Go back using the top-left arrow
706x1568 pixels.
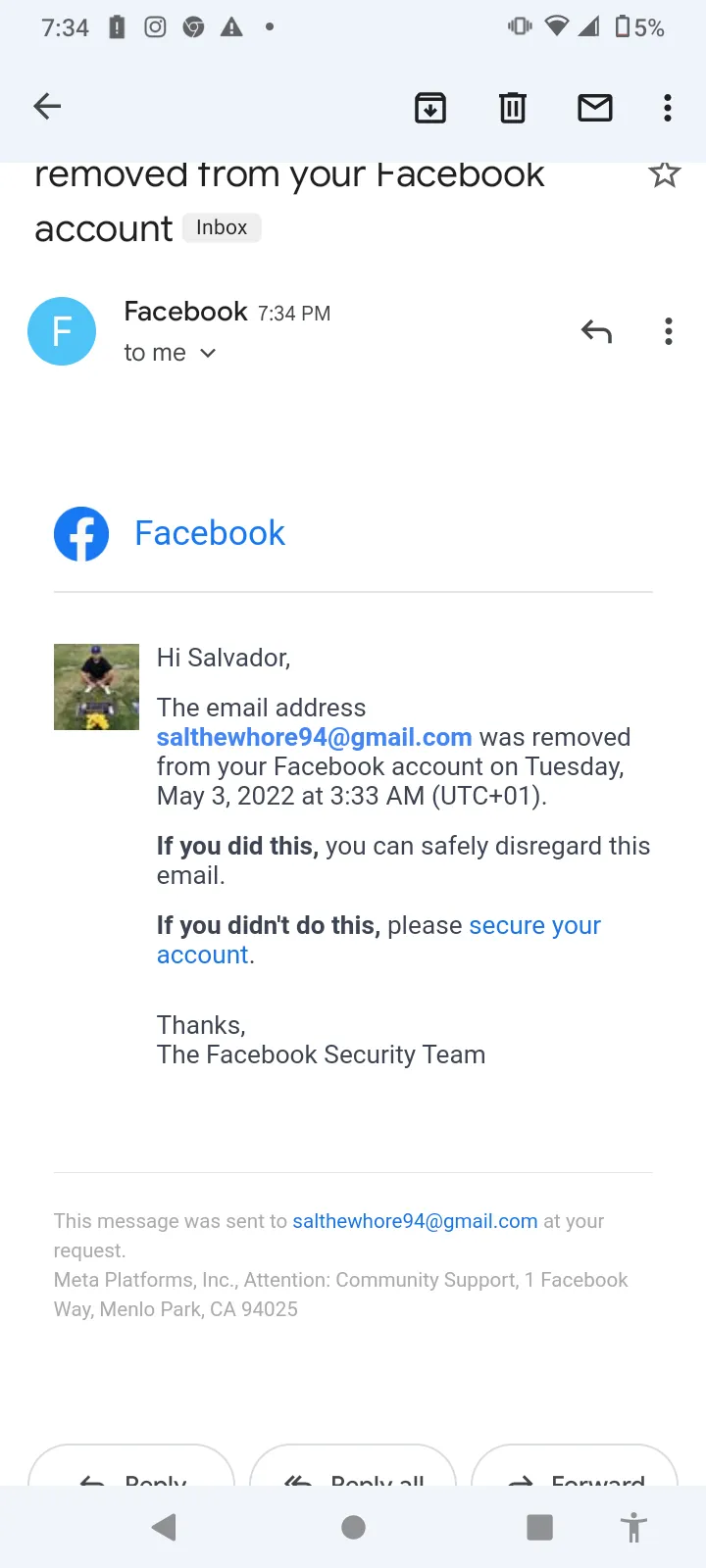pyautogui.click(x=47, y=106)
